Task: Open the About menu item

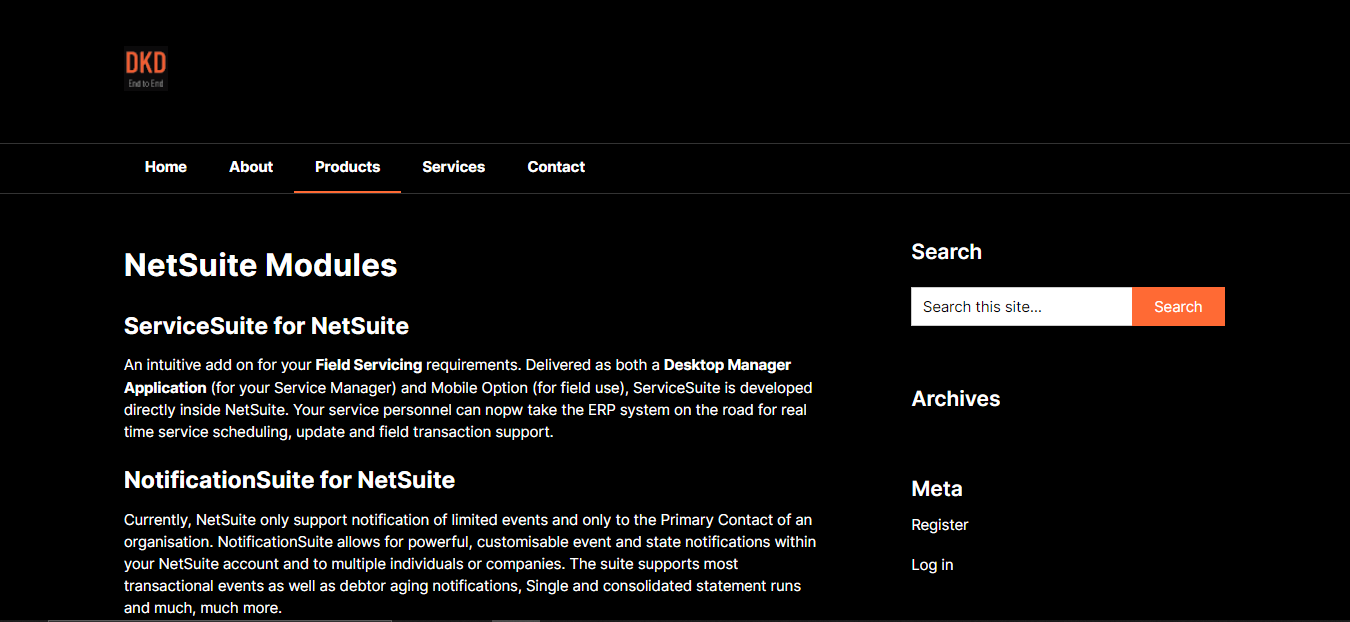Action: 251,167
